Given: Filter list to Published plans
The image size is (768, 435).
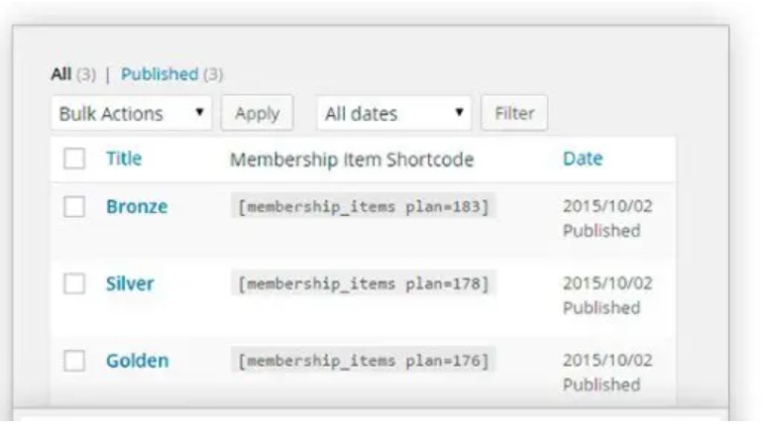Looking at the screenshot, I should pyautogui.click(x=160, y=74).
